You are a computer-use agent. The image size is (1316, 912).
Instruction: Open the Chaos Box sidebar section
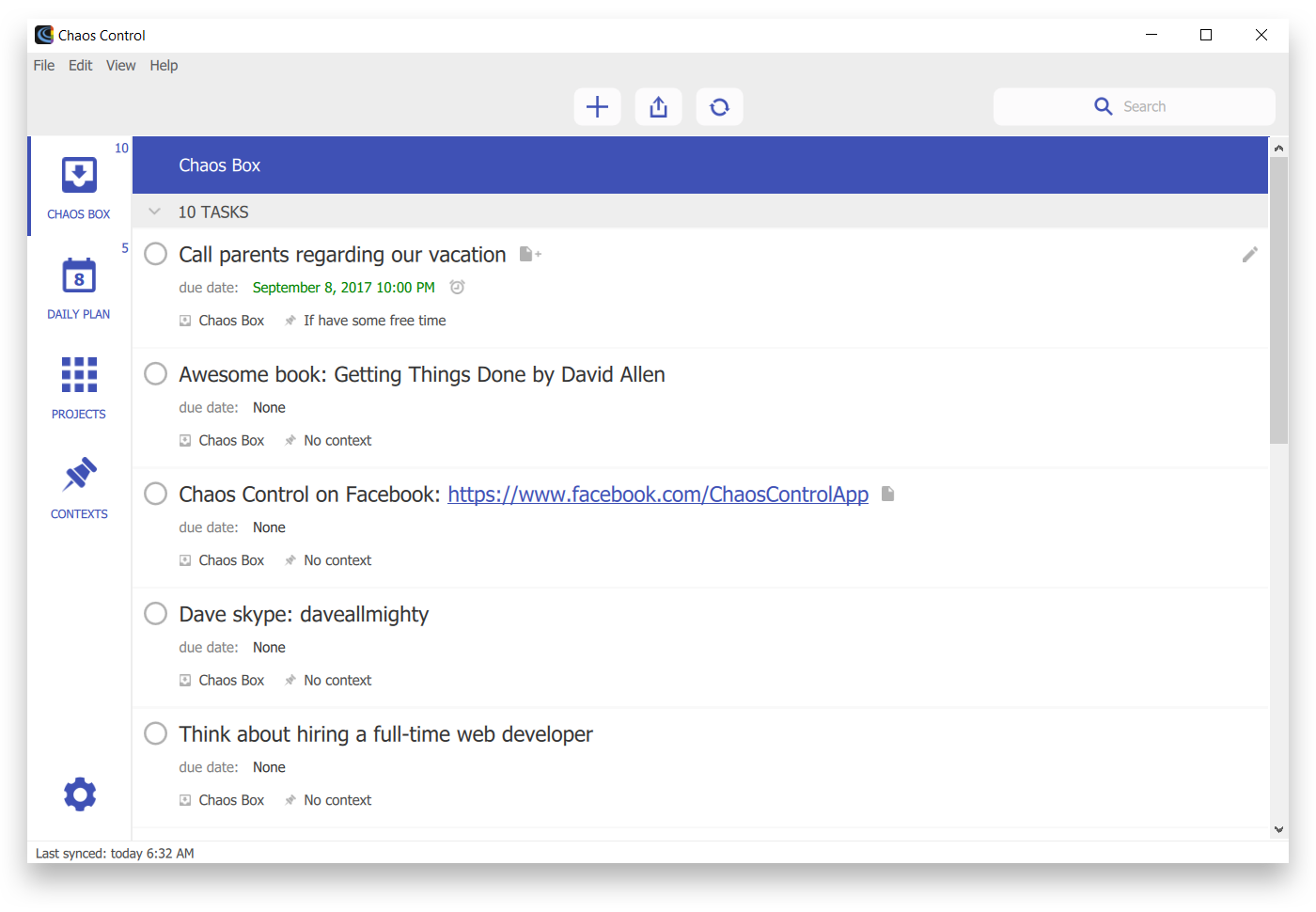click(x=79, y=187)
